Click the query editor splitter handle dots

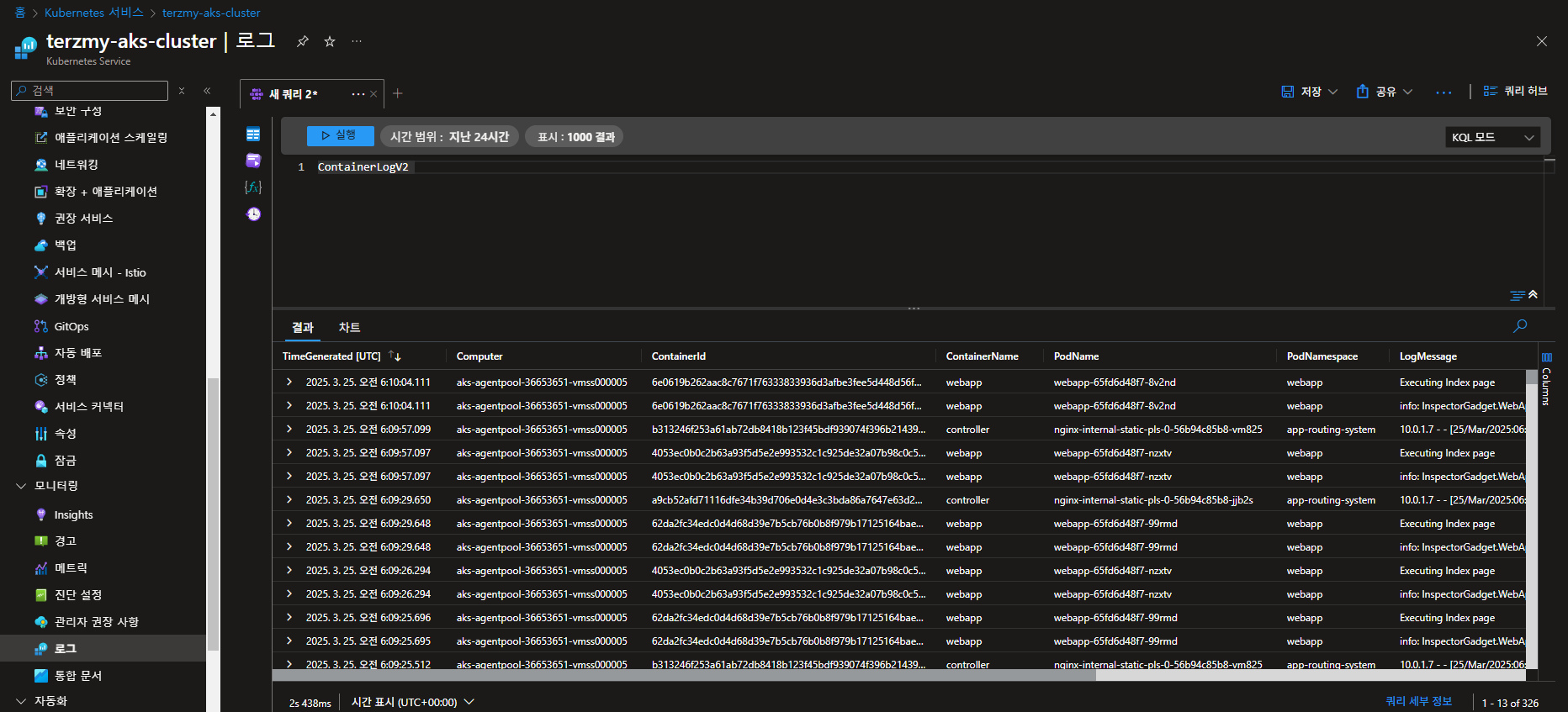[x=914, y=309]
